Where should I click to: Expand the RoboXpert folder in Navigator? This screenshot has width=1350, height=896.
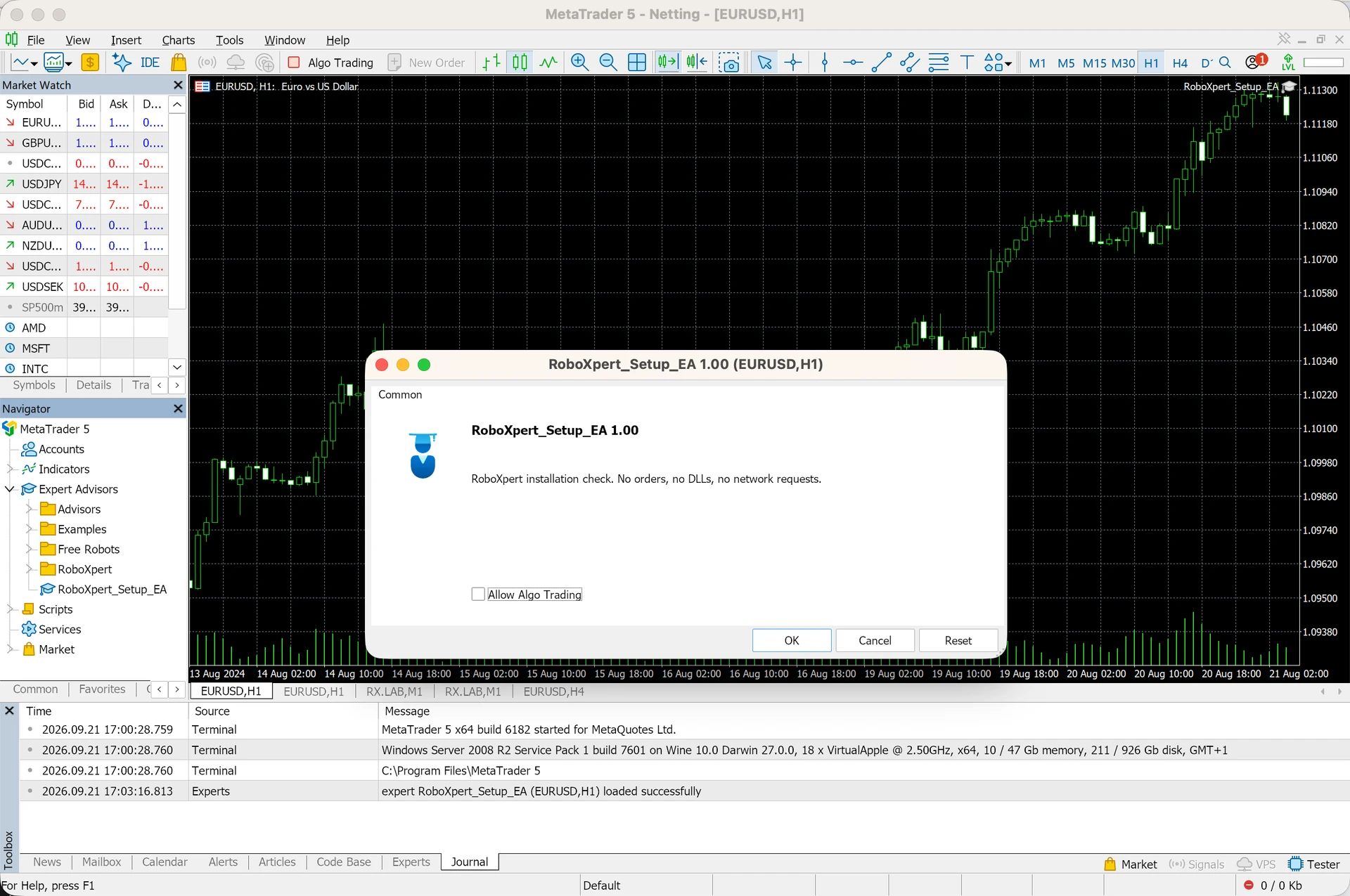30,569
